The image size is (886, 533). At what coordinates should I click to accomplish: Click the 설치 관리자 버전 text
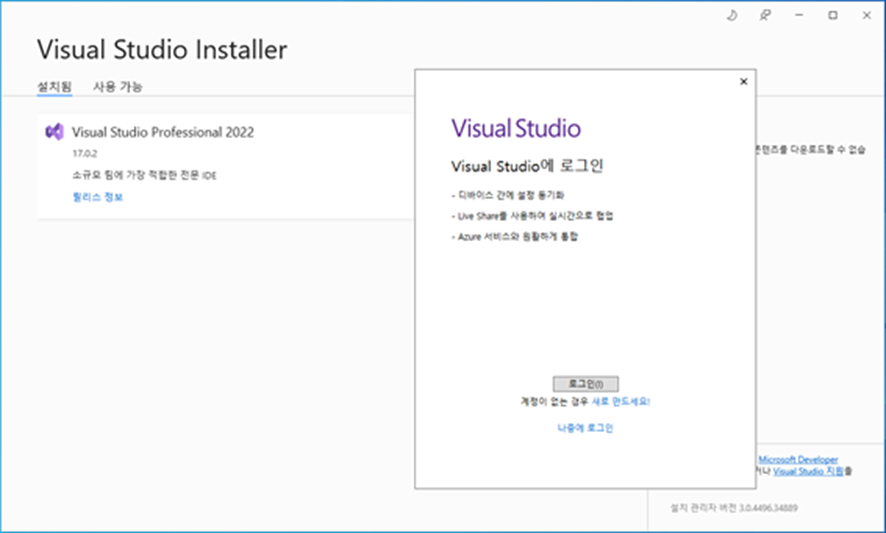pyautogui.click(x=734, y=508)
